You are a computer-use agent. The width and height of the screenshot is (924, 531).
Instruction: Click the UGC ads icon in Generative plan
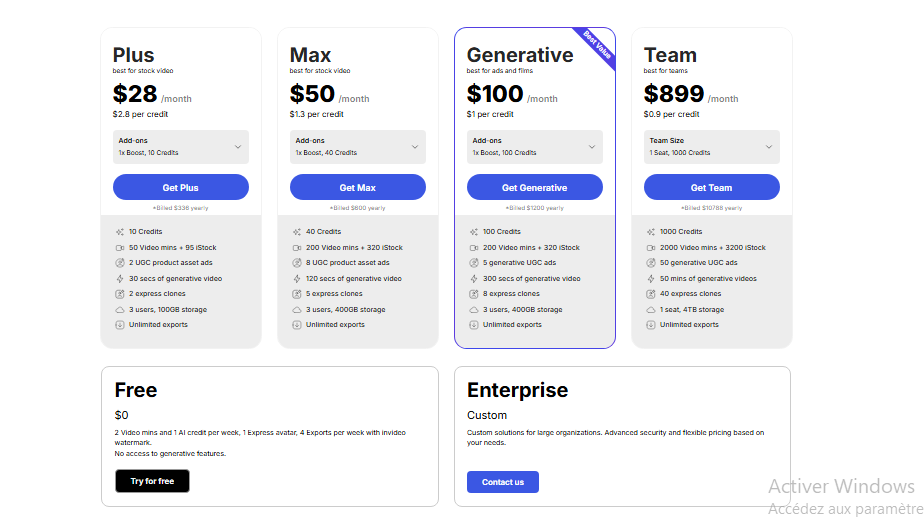click(x=473, y=263)
